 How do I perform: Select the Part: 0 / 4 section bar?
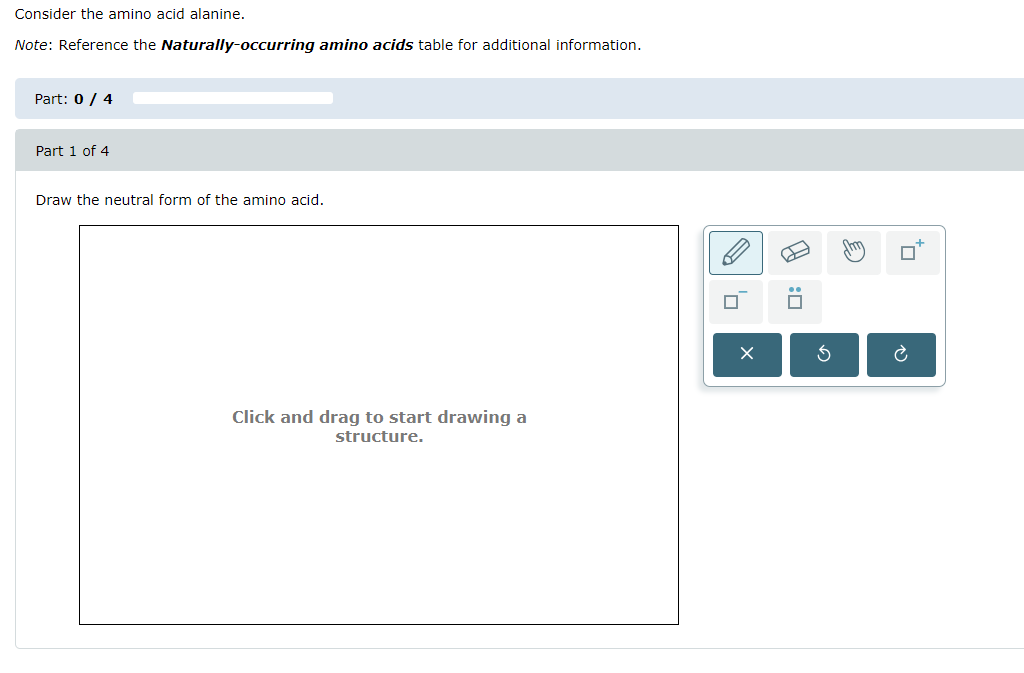point(72,98)
